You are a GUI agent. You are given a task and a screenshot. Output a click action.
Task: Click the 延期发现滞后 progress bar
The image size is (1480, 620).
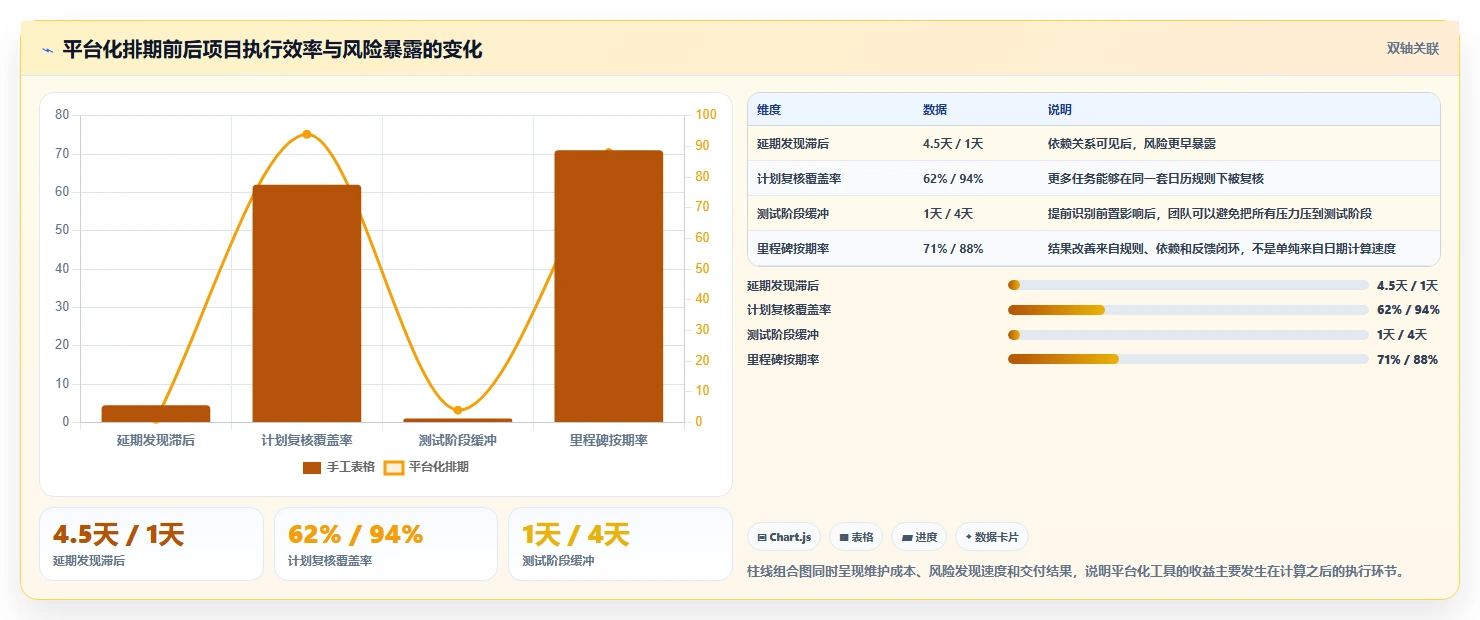click(1188, 285)
